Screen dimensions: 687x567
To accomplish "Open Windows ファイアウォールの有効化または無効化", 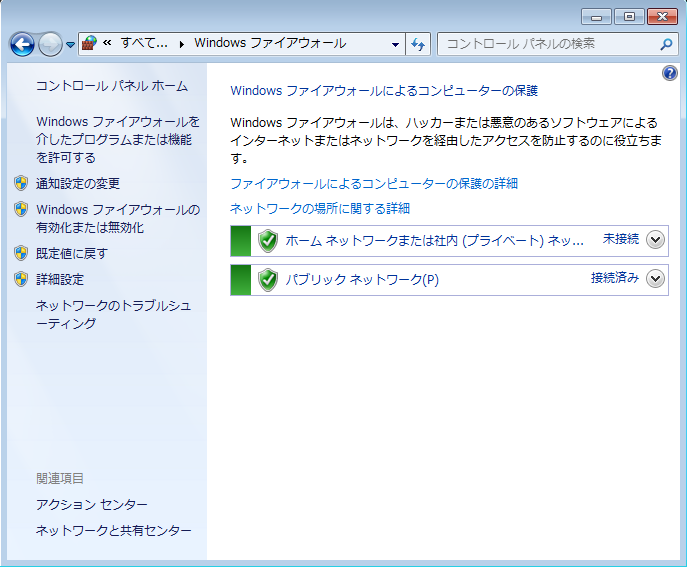I will click(x=118, y=218).
